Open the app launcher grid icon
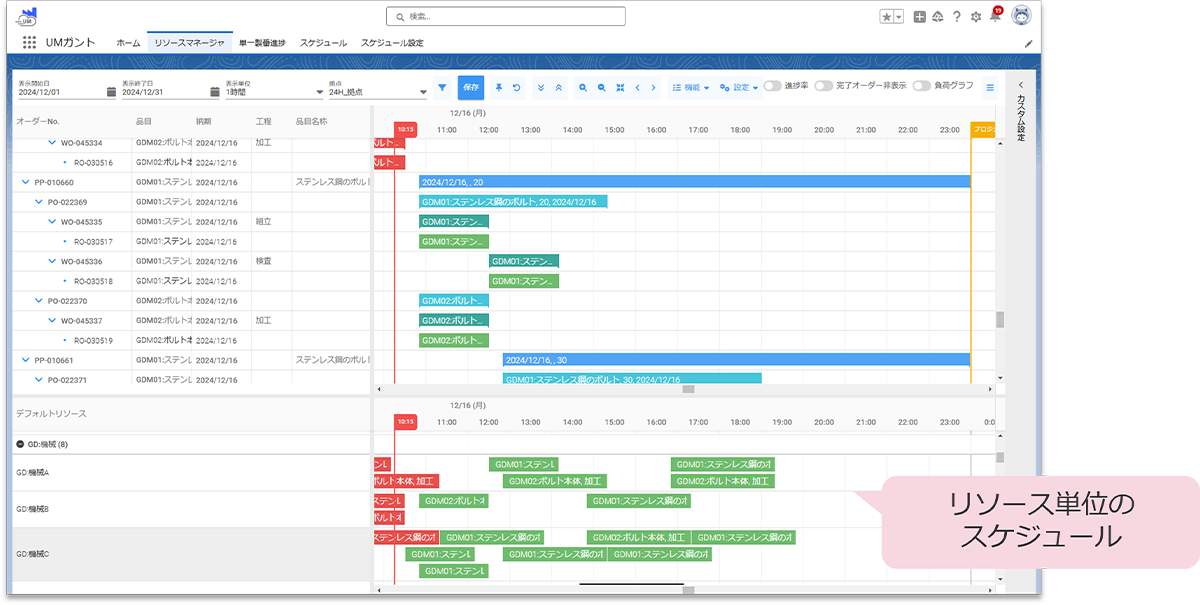Image resolution: width=1200 pixels, height=605 pixels. click(29, 43)
